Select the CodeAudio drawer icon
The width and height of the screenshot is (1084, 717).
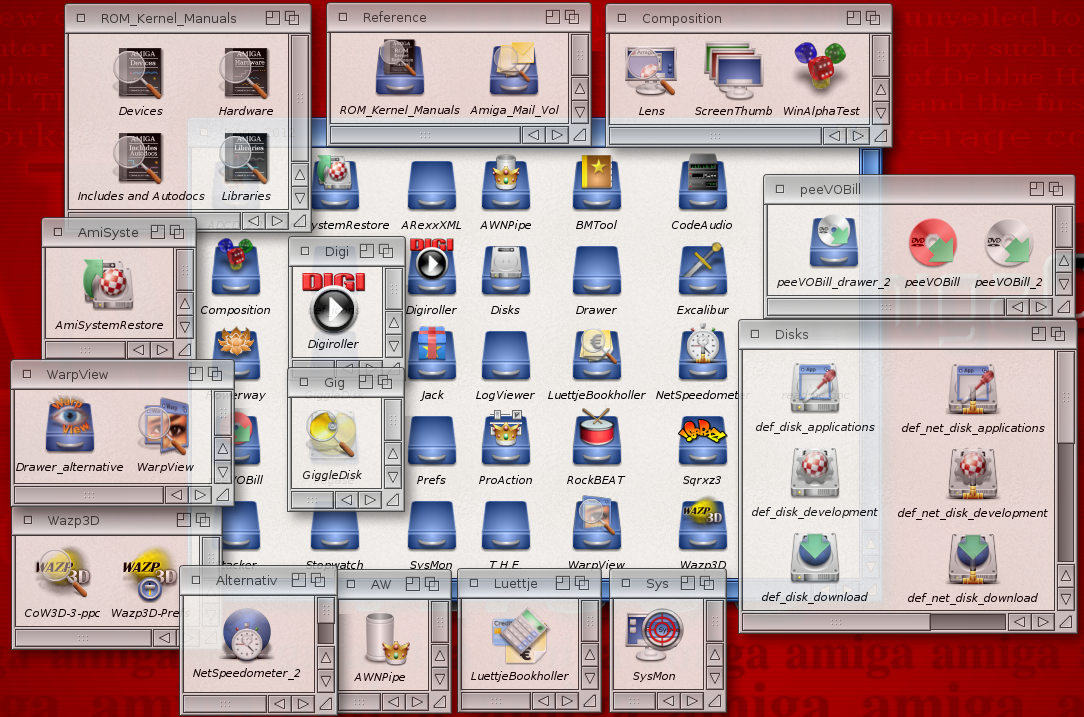coord(701,186)
